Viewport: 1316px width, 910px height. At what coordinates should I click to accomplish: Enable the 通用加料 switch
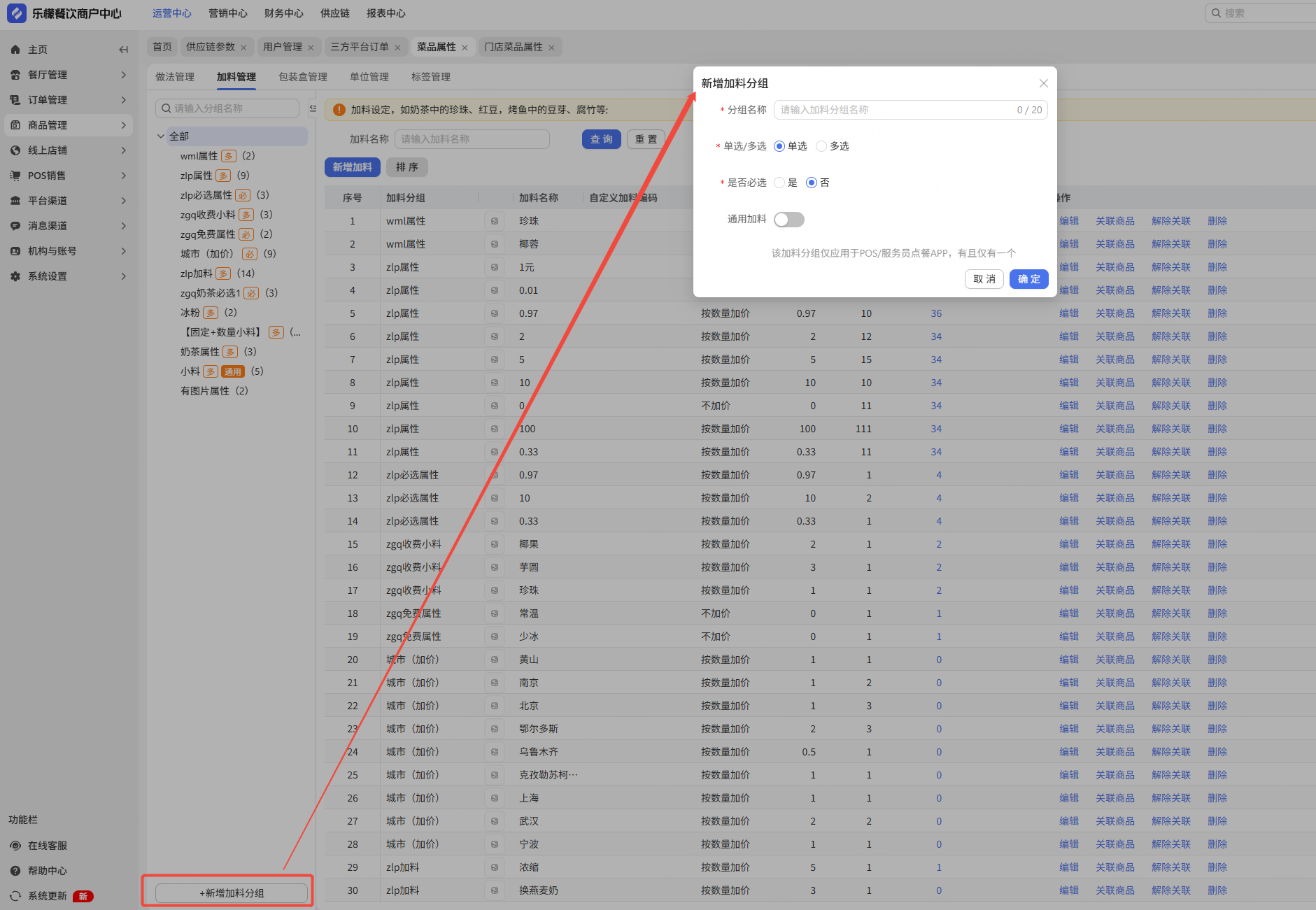pos(788,220)
